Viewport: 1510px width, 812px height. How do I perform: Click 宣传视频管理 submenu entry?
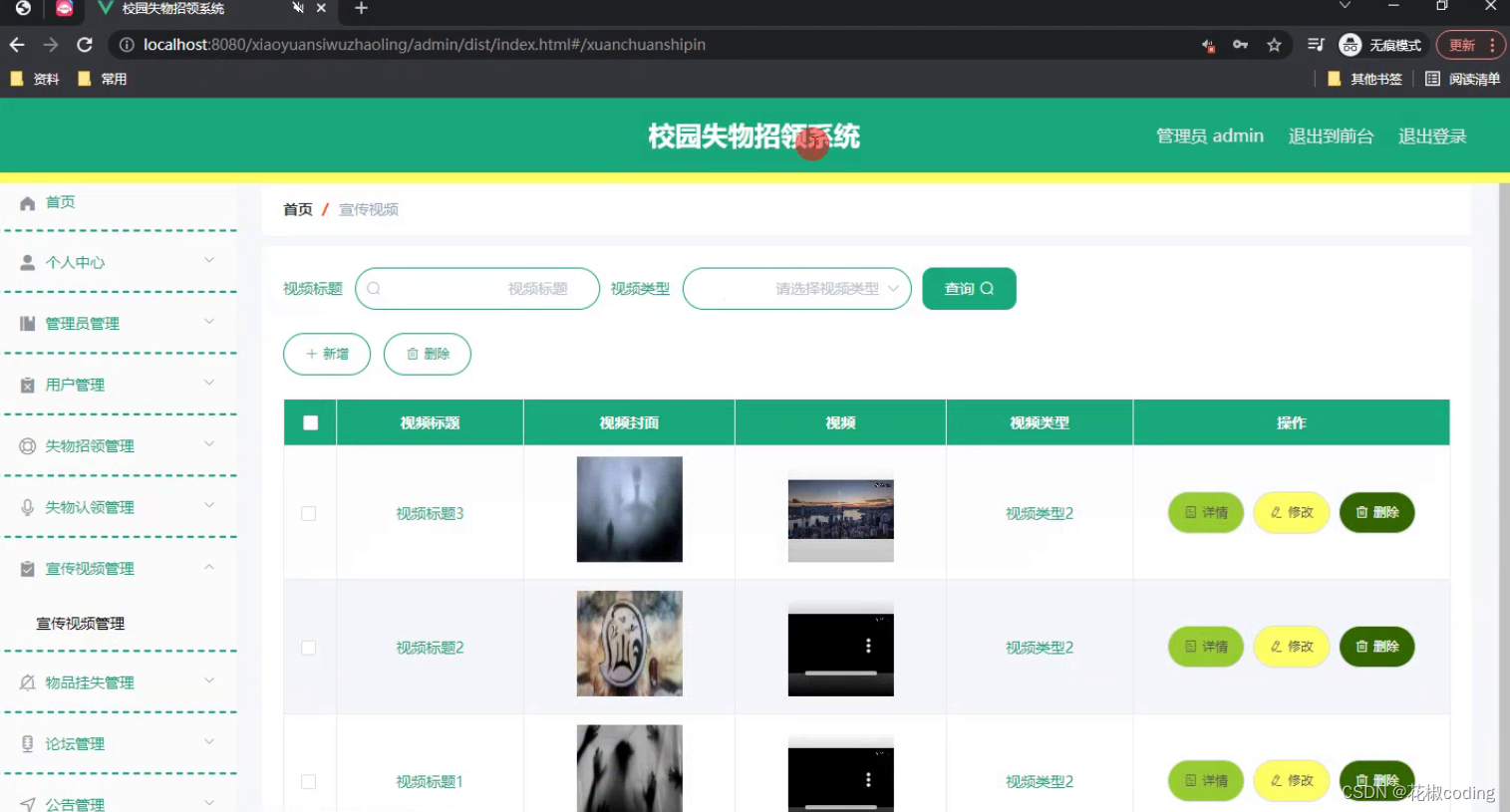[80, 623]
